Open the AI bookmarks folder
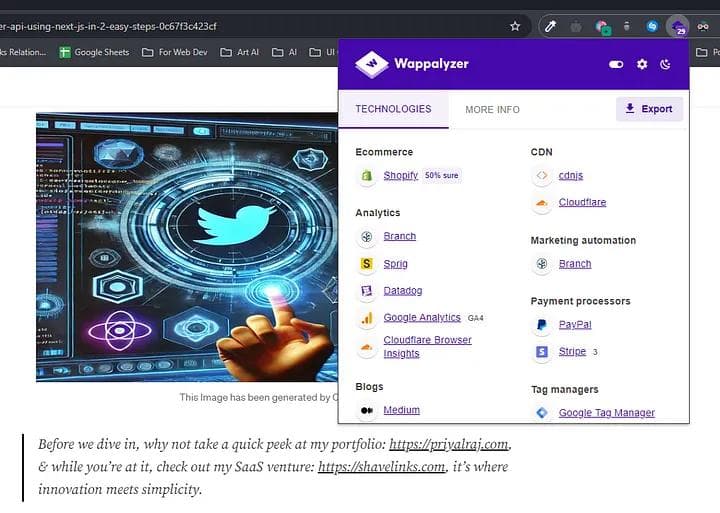This screenshot has height=513, width=720. pos(284,52)
